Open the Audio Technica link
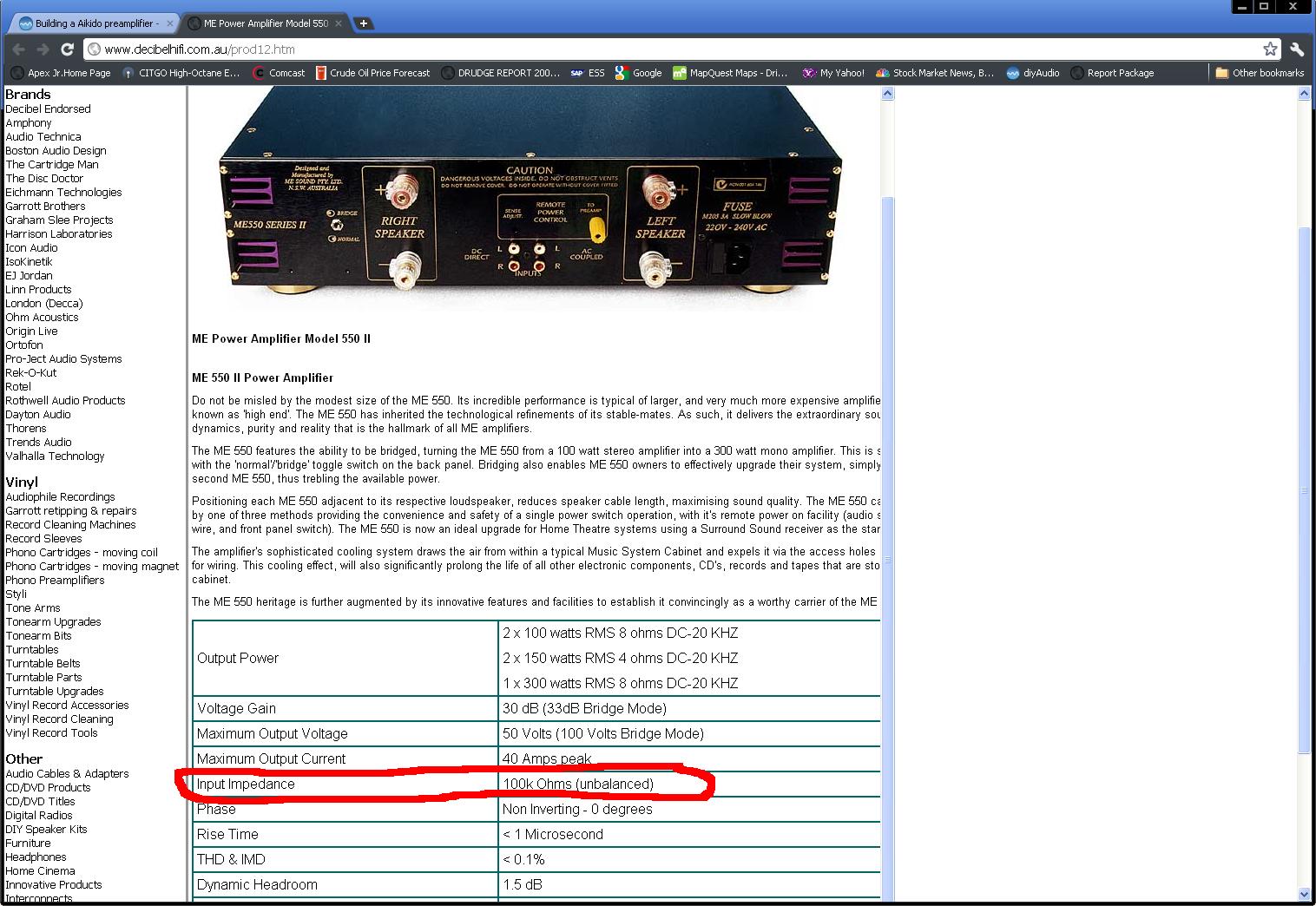Screen dimensions: 1316x906 point(43,136)
